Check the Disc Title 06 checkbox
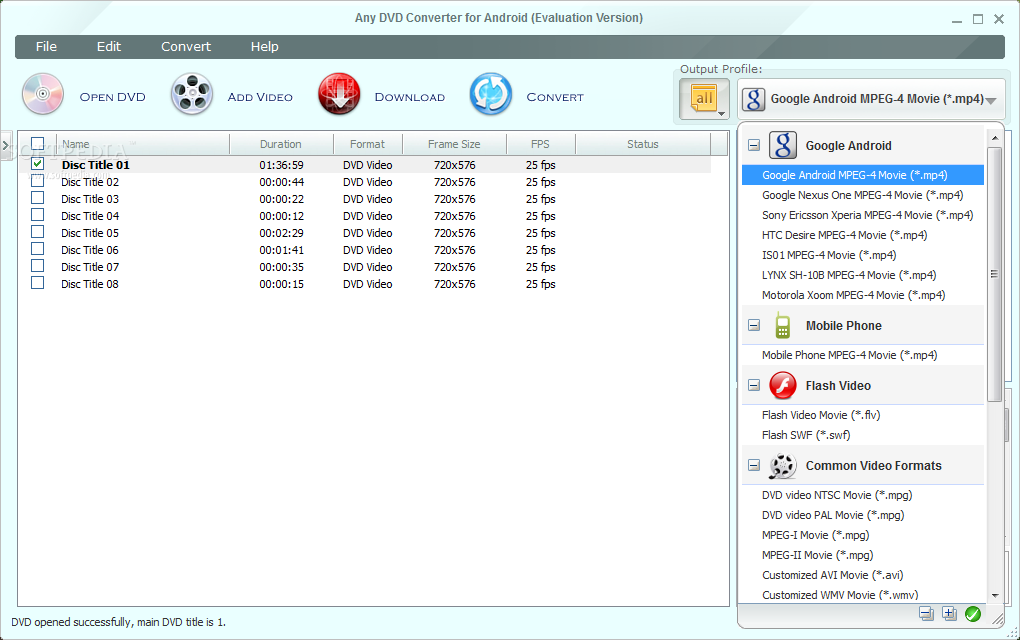 [x=38, y=249]
